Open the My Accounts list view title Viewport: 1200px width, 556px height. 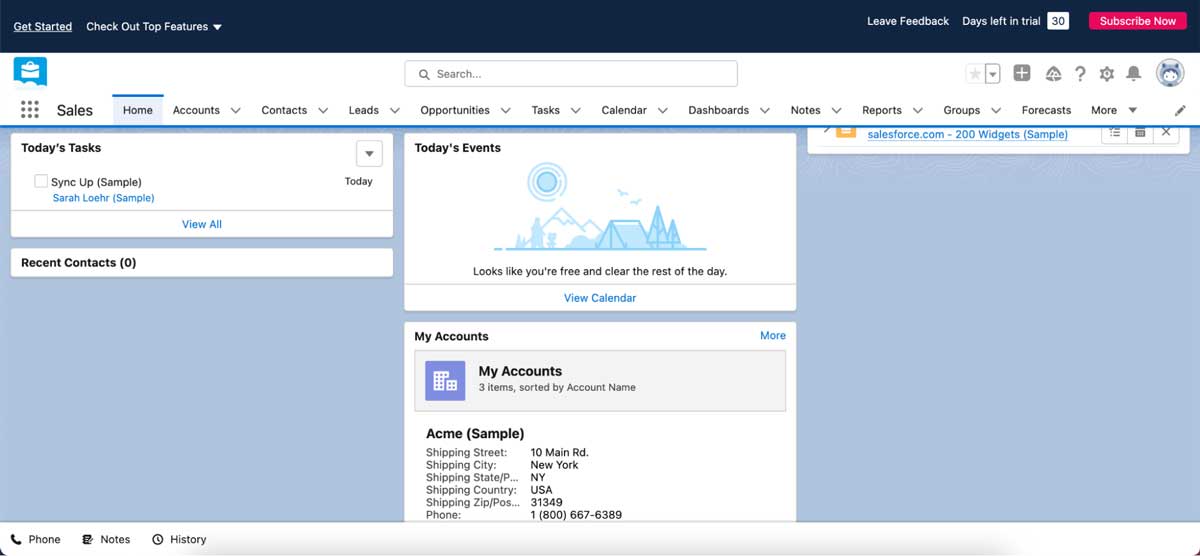pos(520,371)
